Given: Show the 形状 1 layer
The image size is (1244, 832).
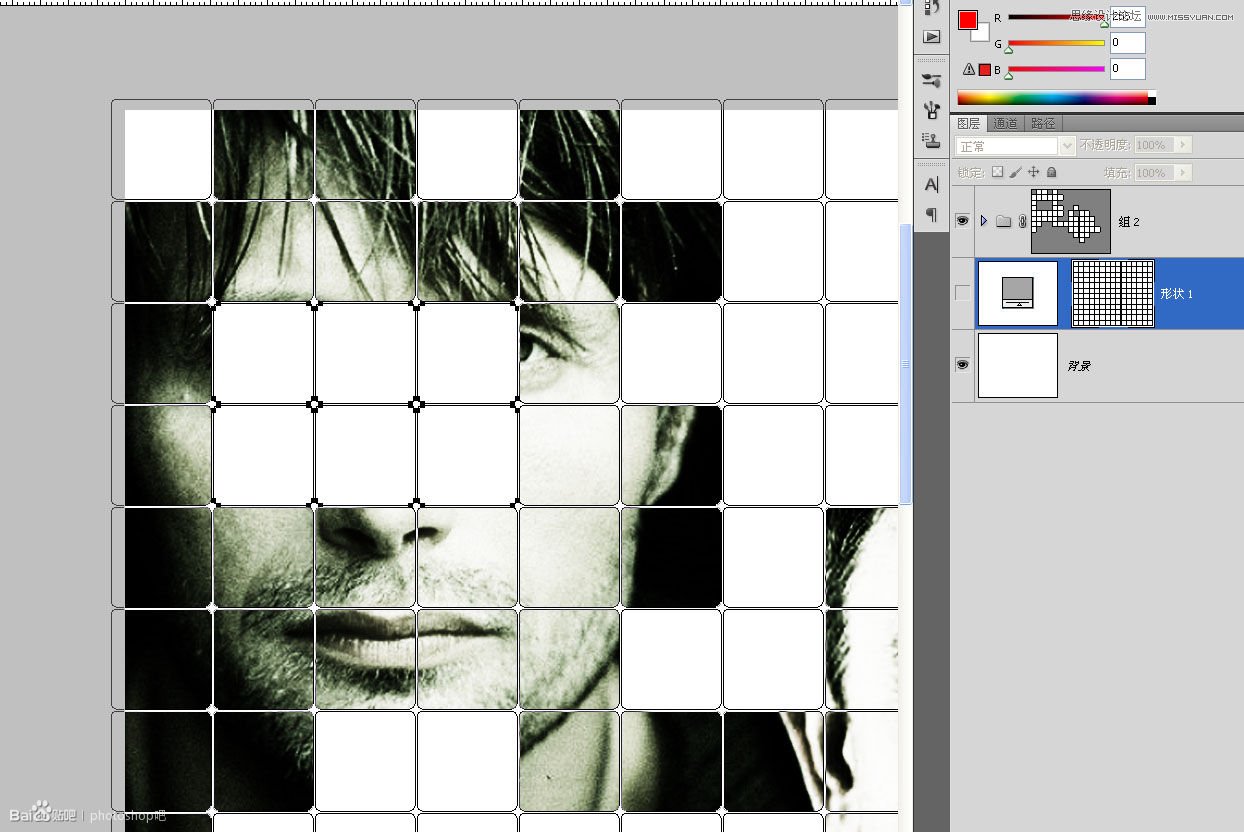Looking at the screenshot, I should point(962,293).
